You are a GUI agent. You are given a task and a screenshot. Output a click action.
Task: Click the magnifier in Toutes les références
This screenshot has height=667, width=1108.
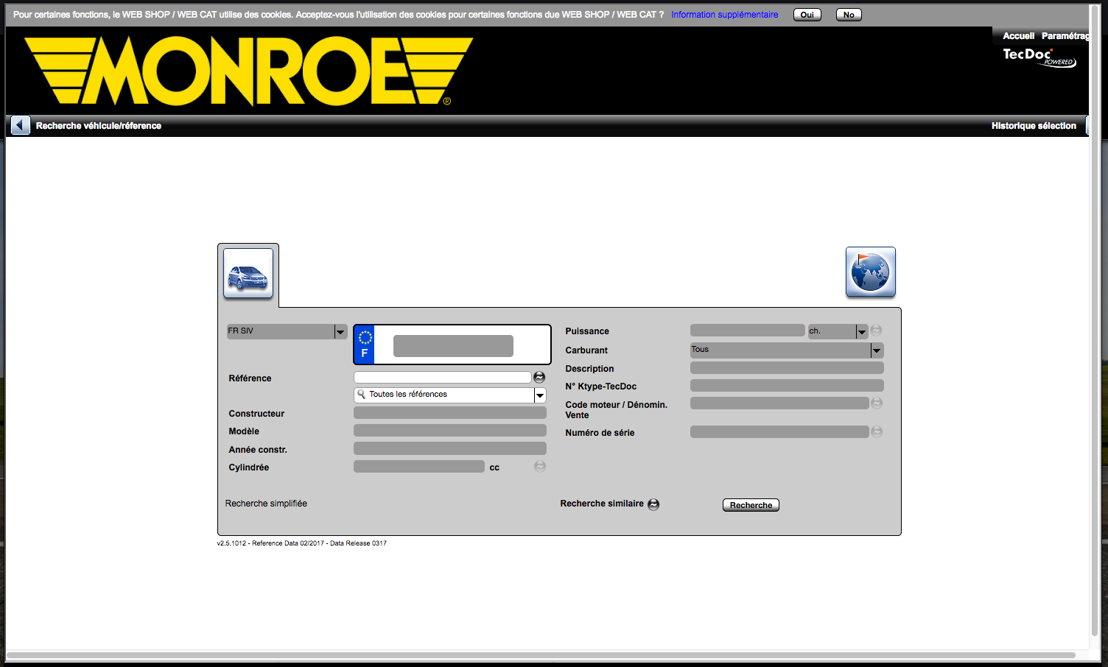(x=361, y=394)
